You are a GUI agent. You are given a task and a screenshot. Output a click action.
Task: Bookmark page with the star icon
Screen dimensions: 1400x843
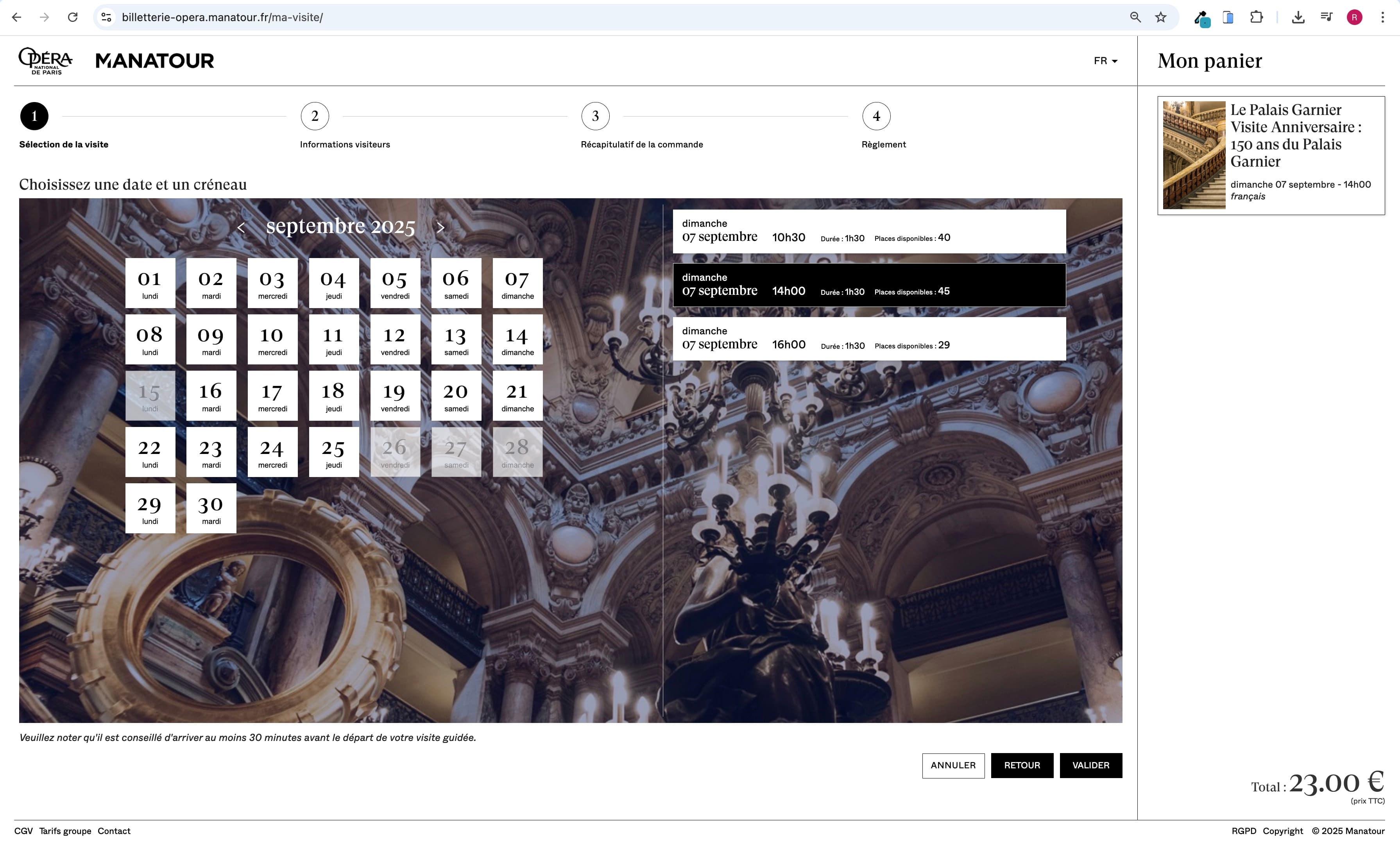(x=1160, y=17)
